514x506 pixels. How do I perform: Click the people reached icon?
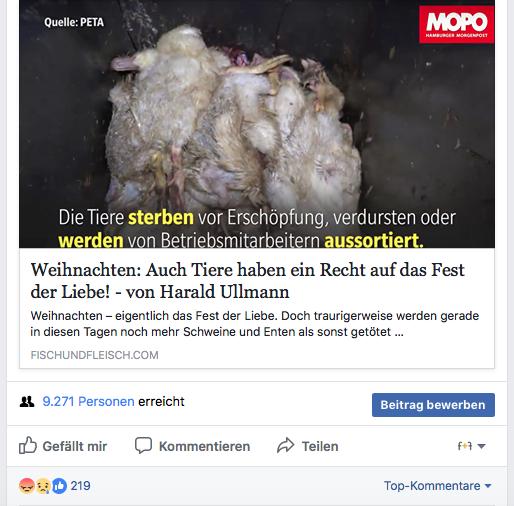(27, 402)
